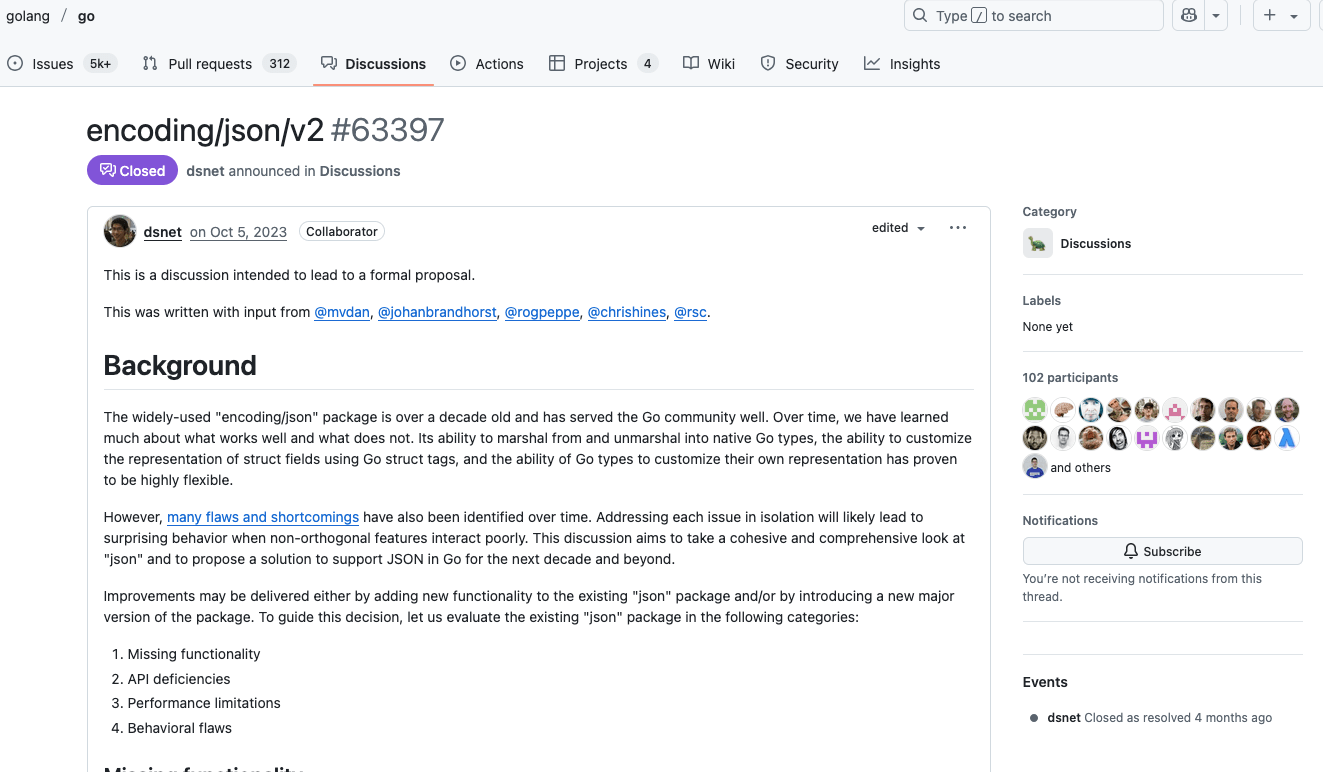Click the Issues circle icon
The height and width of the screenshot is (772, 1323).
click(15, 63)
